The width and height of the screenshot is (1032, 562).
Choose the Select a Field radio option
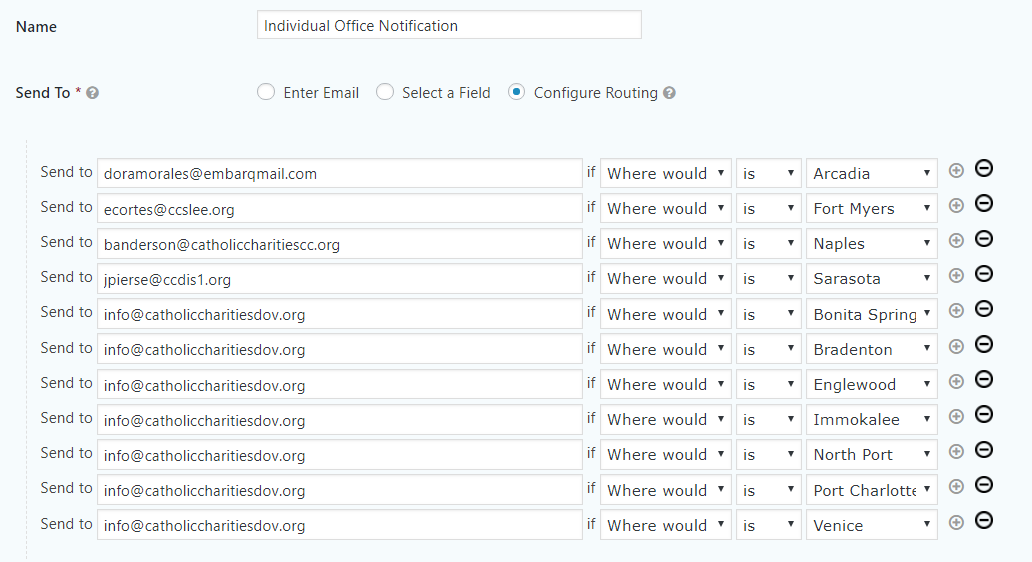coord(385,92)
